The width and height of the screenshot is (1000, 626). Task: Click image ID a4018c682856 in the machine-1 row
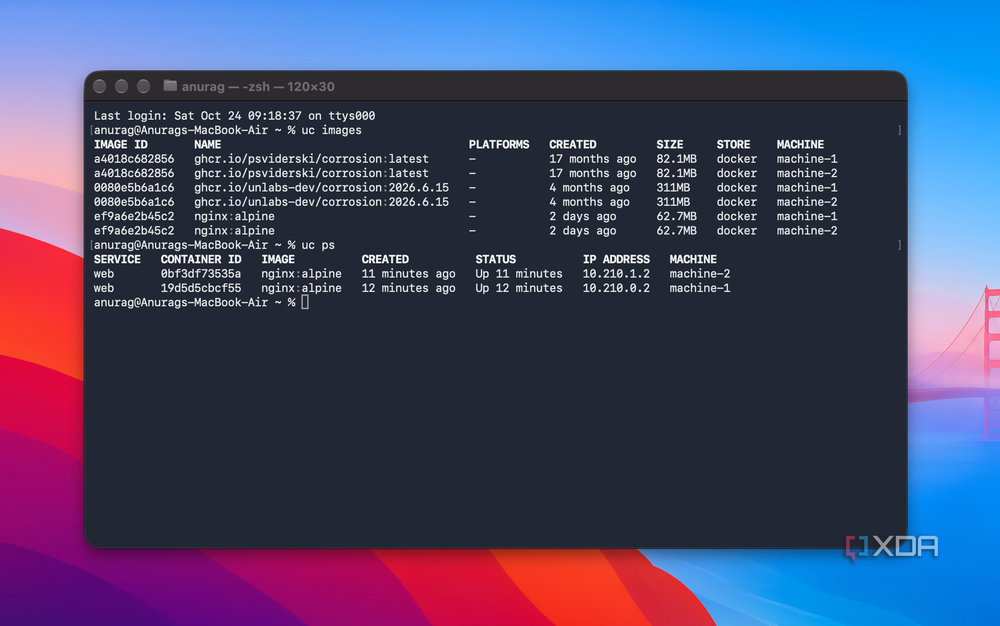coord(134,159)
